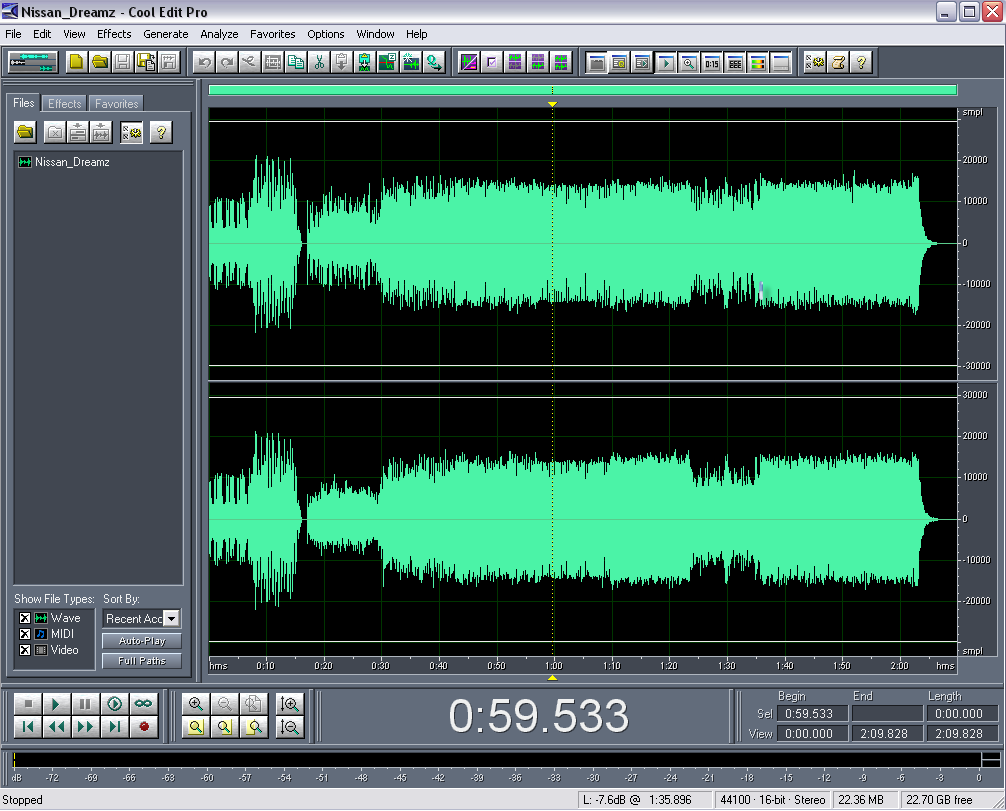1006x811 pixels.
Task: Create a new file with the New icon
Action: pyautogui.click(x=76, y=62)
